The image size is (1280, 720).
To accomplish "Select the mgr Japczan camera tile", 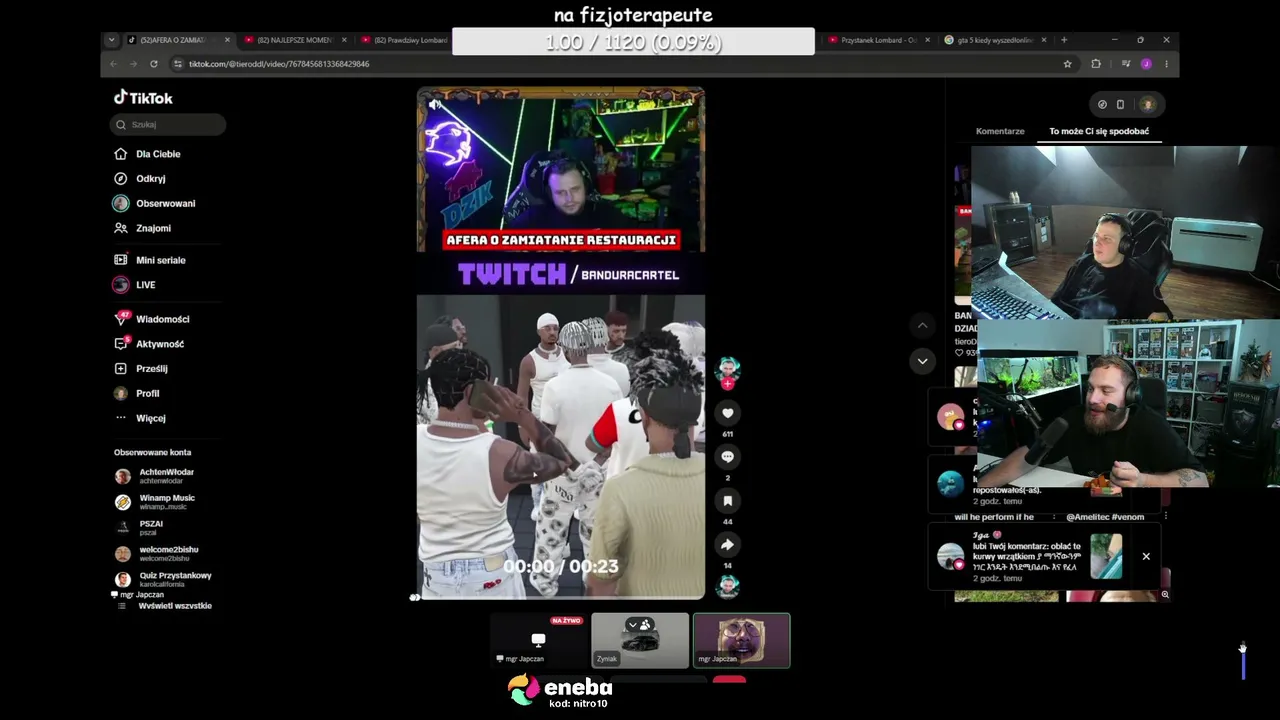I will pyautogui.click(x=742, y=640).
